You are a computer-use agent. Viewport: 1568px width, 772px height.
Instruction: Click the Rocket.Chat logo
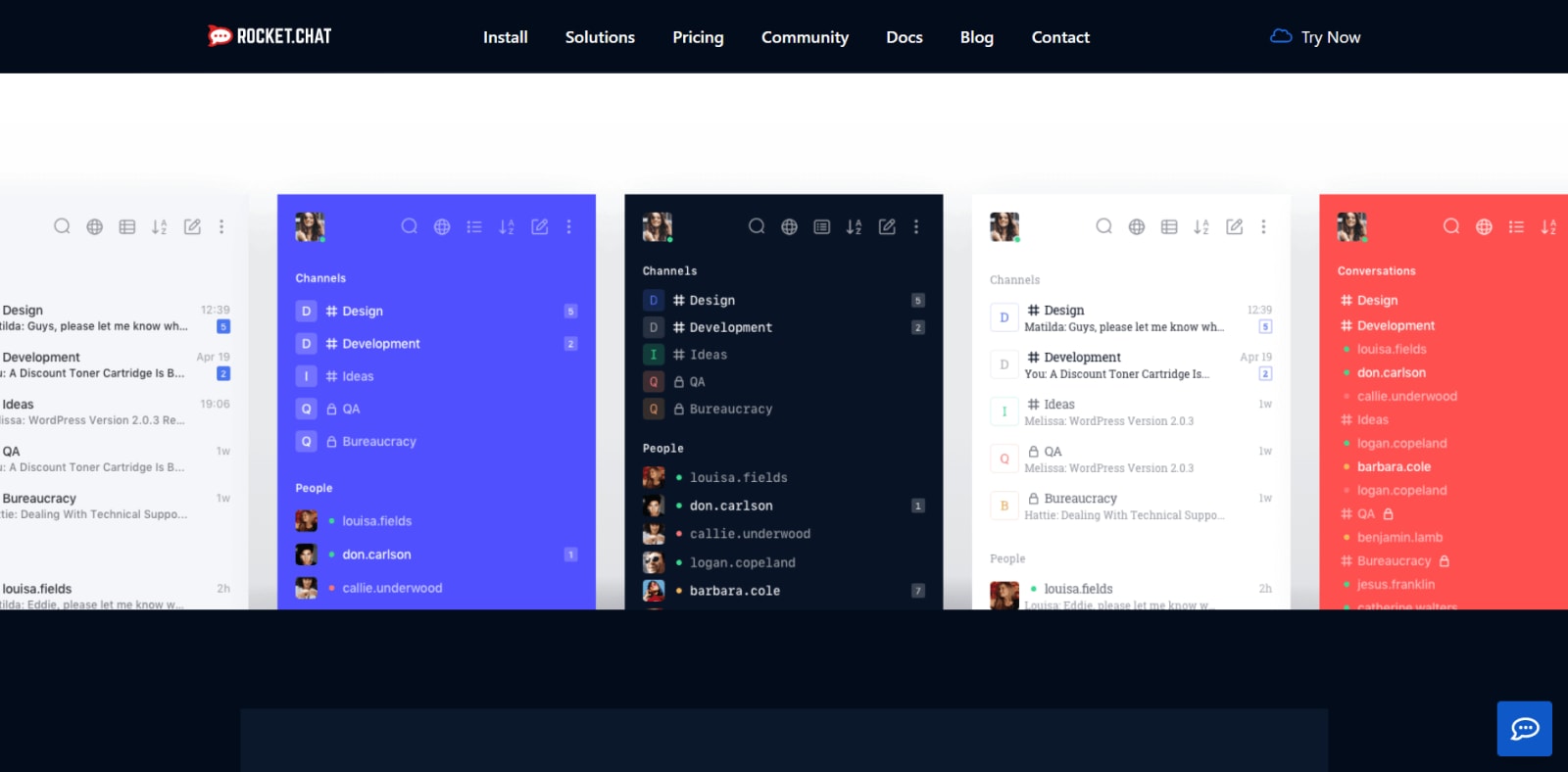(269, 36)
